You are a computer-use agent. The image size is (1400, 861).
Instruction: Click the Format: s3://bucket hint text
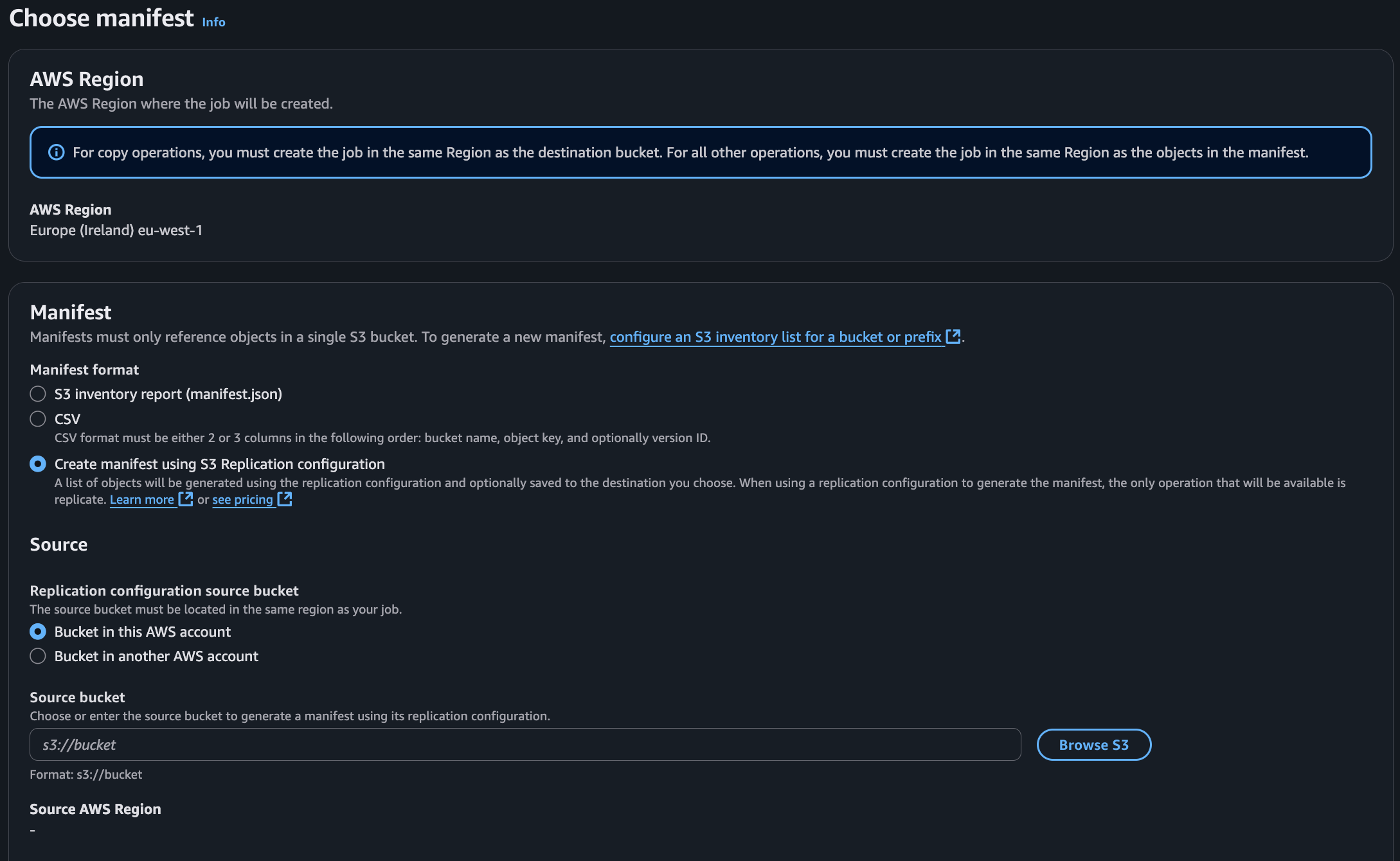[x=85, y=774]
